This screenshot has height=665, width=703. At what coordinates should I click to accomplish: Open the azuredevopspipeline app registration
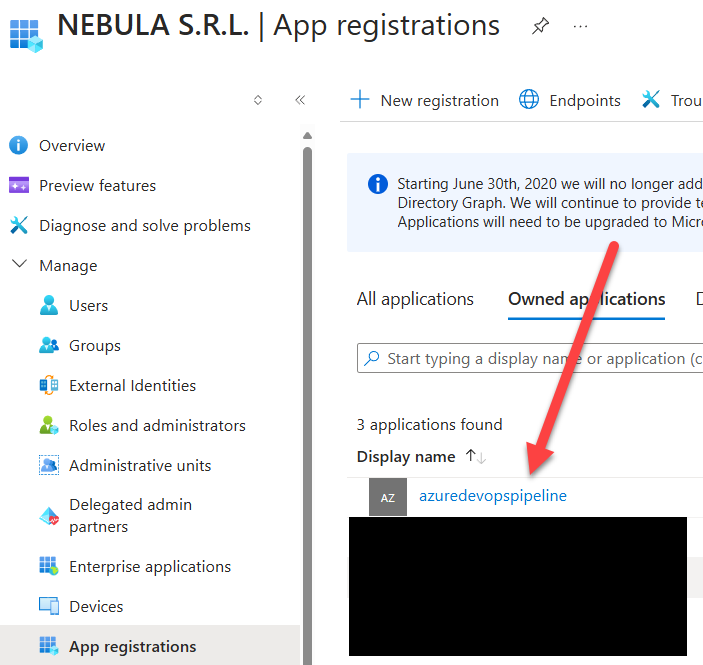coord(493,496)
